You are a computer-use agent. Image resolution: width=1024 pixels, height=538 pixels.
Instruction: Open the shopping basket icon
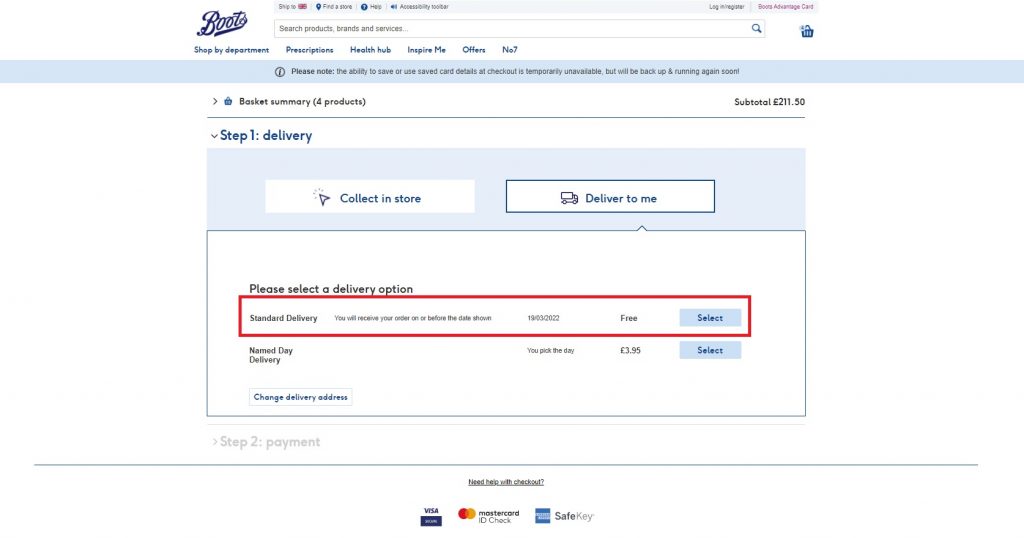[806, 31]
